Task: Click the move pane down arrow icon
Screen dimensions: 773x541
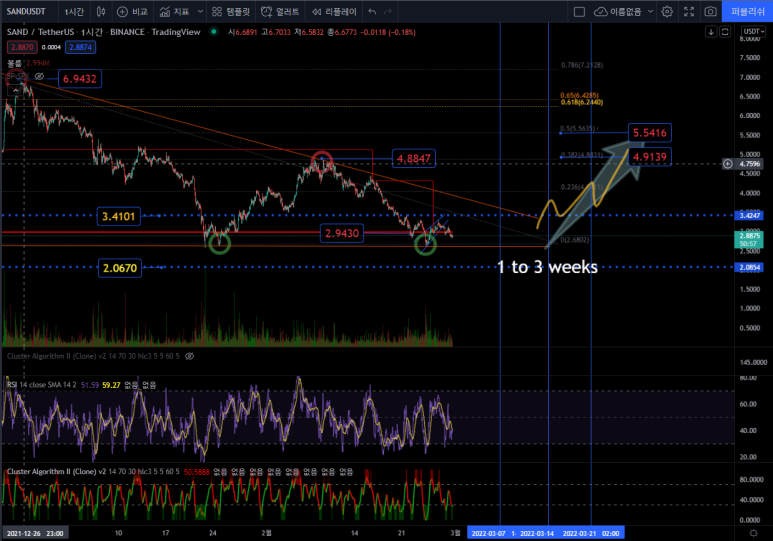Action: pos(711,32)
